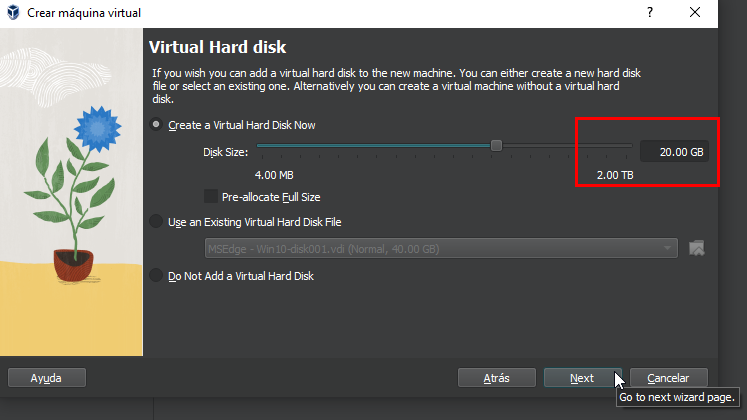Click the 4.00 MB minimum size label
Screen dimensions: 747x420
274,175
